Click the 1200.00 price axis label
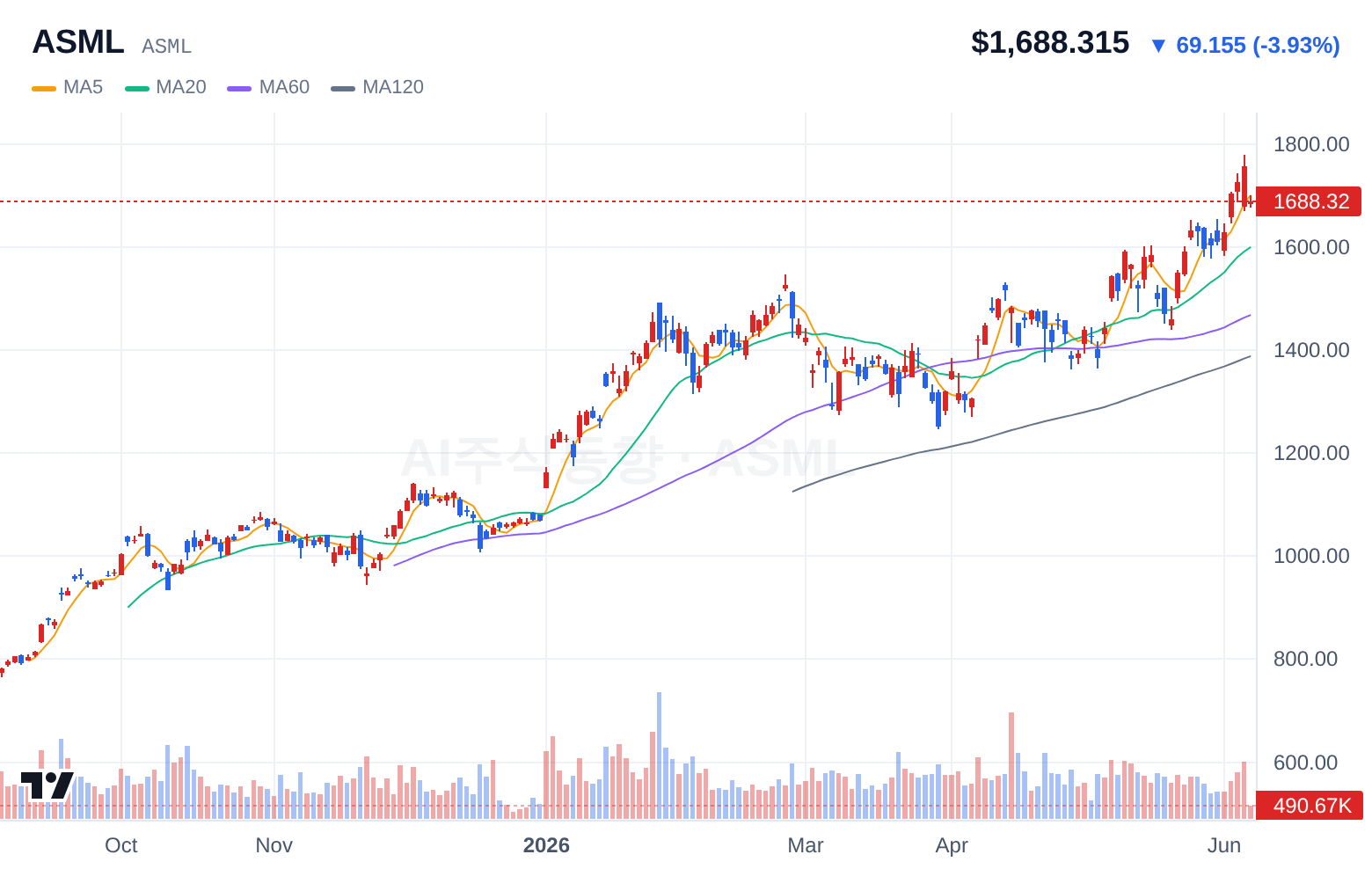1372x869 pixels. click(1311, 453)
